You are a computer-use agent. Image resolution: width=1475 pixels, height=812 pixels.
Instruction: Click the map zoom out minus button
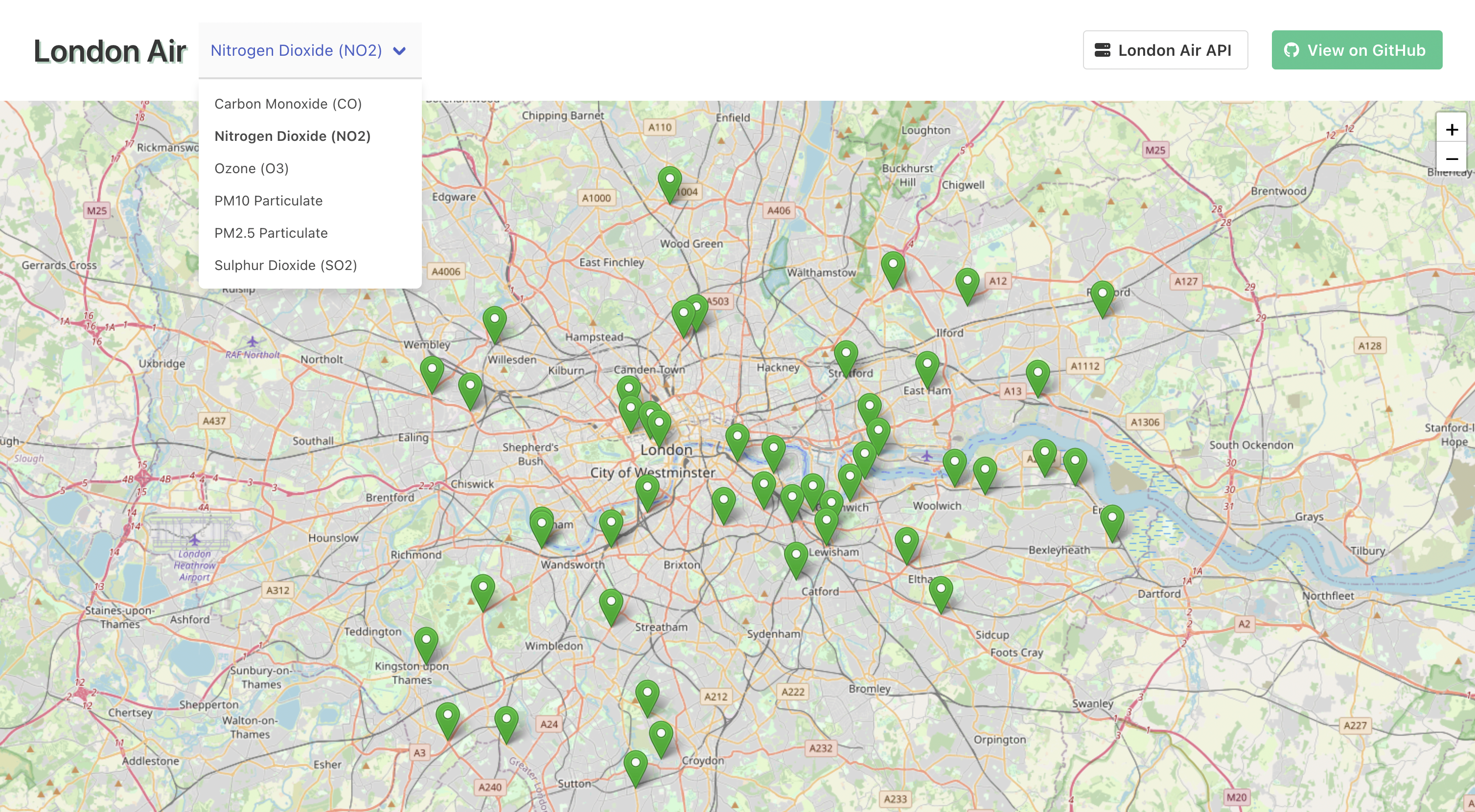tap(1451, 158)
